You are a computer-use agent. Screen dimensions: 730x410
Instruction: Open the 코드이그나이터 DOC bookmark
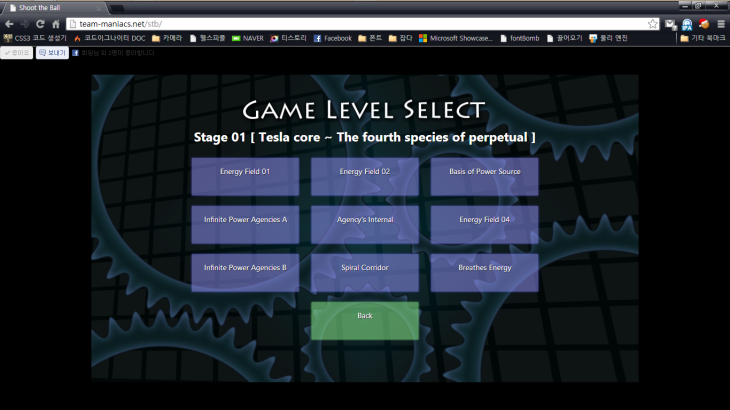[x=109, y=38]
